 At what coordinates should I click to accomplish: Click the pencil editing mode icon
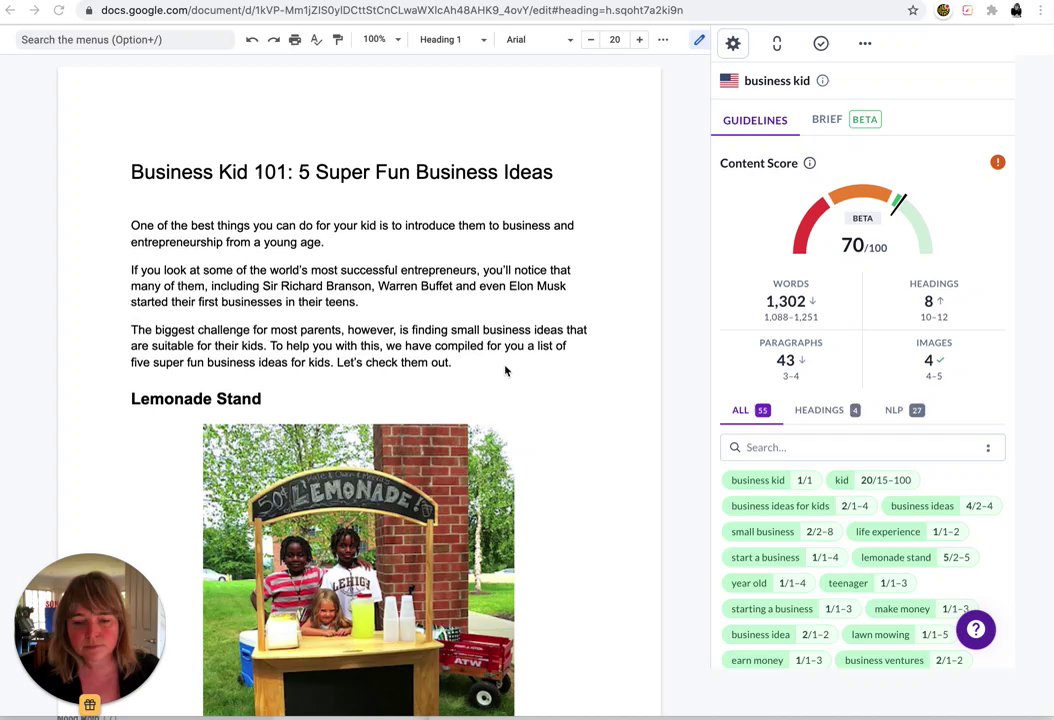699,40
